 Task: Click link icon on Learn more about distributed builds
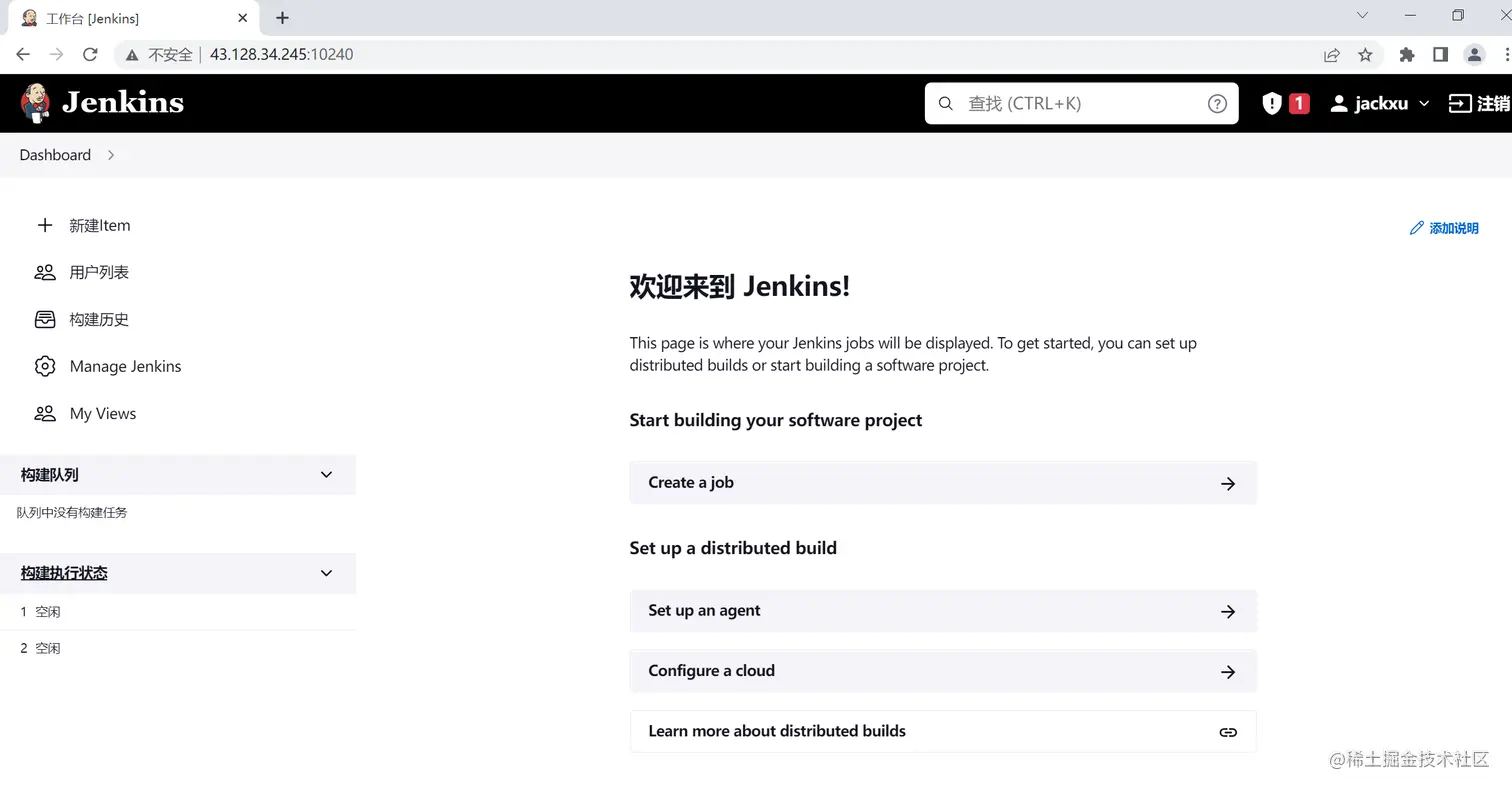(1228, 732)
